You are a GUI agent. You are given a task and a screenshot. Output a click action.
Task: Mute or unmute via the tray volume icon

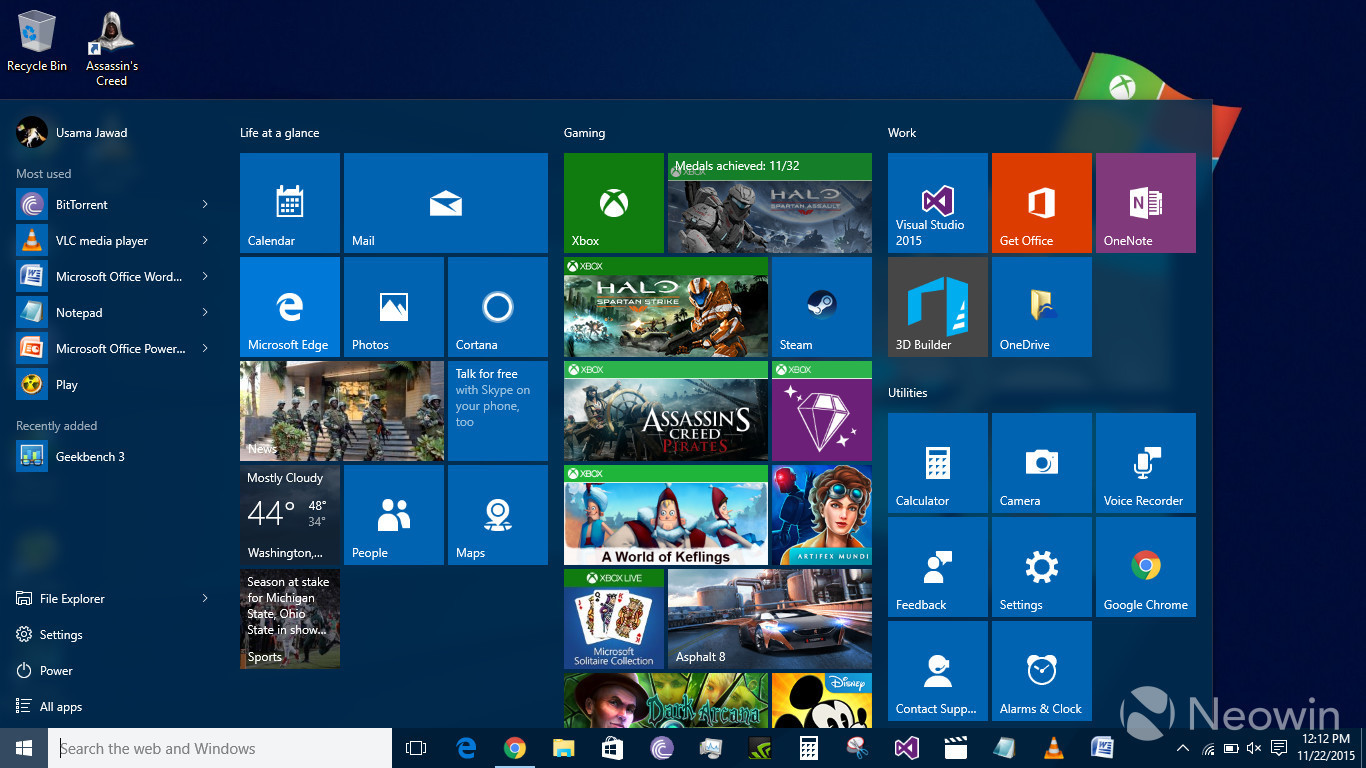click(x=1254, y=748)
